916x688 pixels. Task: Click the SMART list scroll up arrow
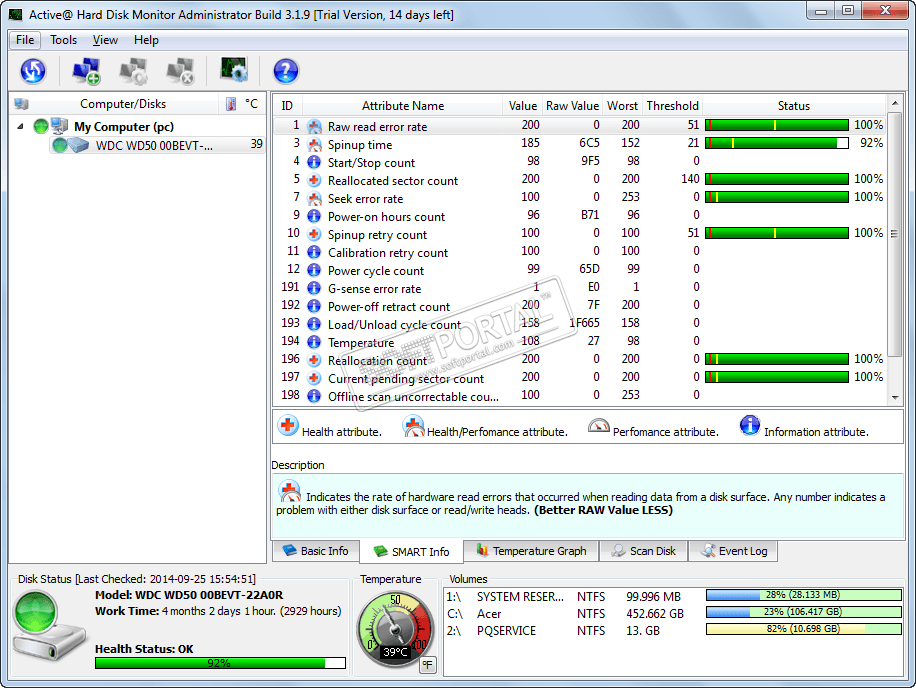coord(895,103)
